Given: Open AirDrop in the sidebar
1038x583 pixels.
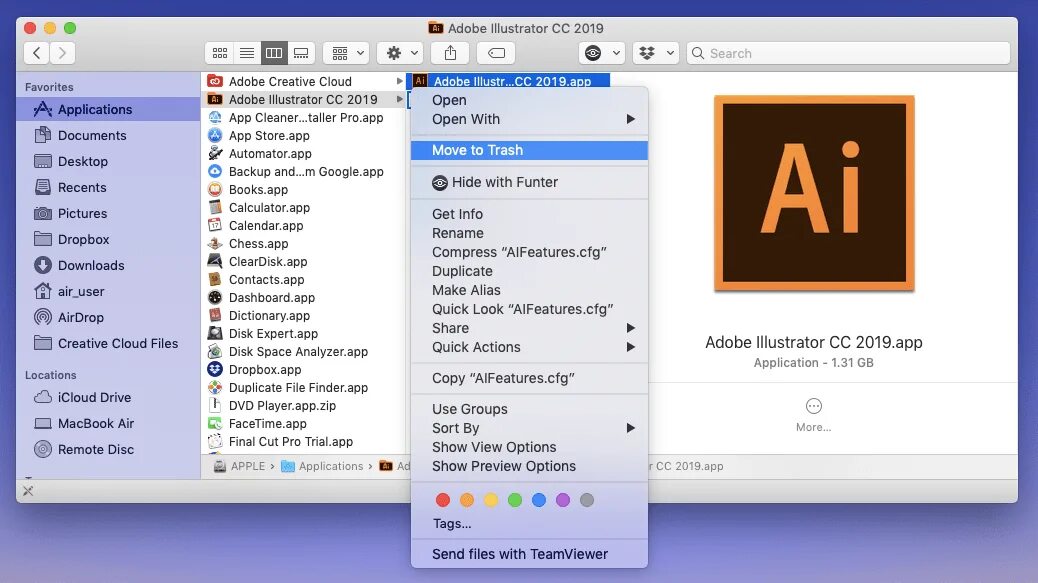Looking at the screenshot, I should pos(108,318).
